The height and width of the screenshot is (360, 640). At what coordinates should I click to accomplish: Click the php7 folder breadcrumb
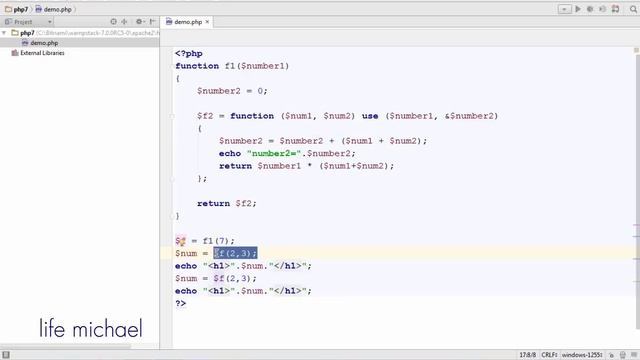point(16,9)
